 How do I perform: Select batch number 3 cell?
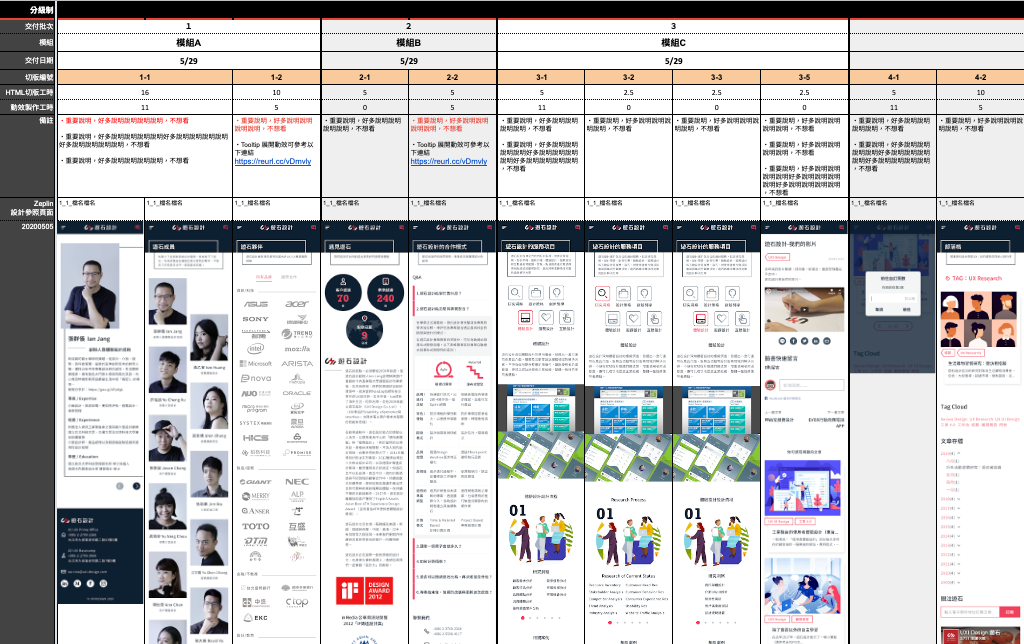coord(673,26)
